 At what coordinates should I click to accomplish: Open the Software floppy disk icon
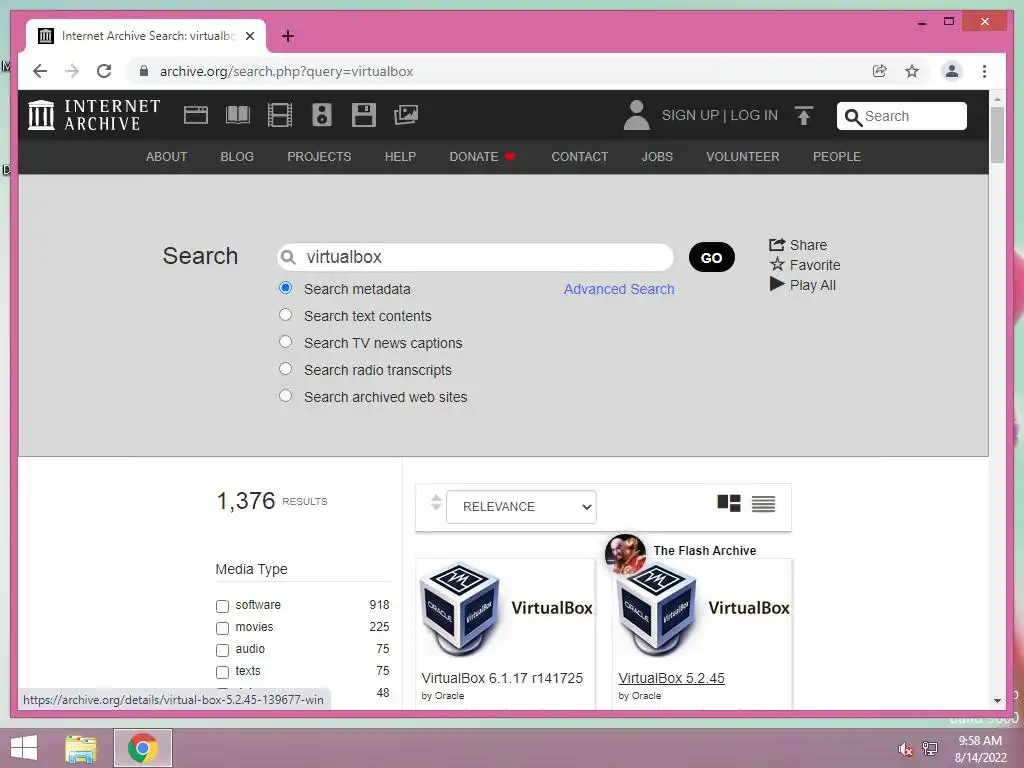point(363,115)
